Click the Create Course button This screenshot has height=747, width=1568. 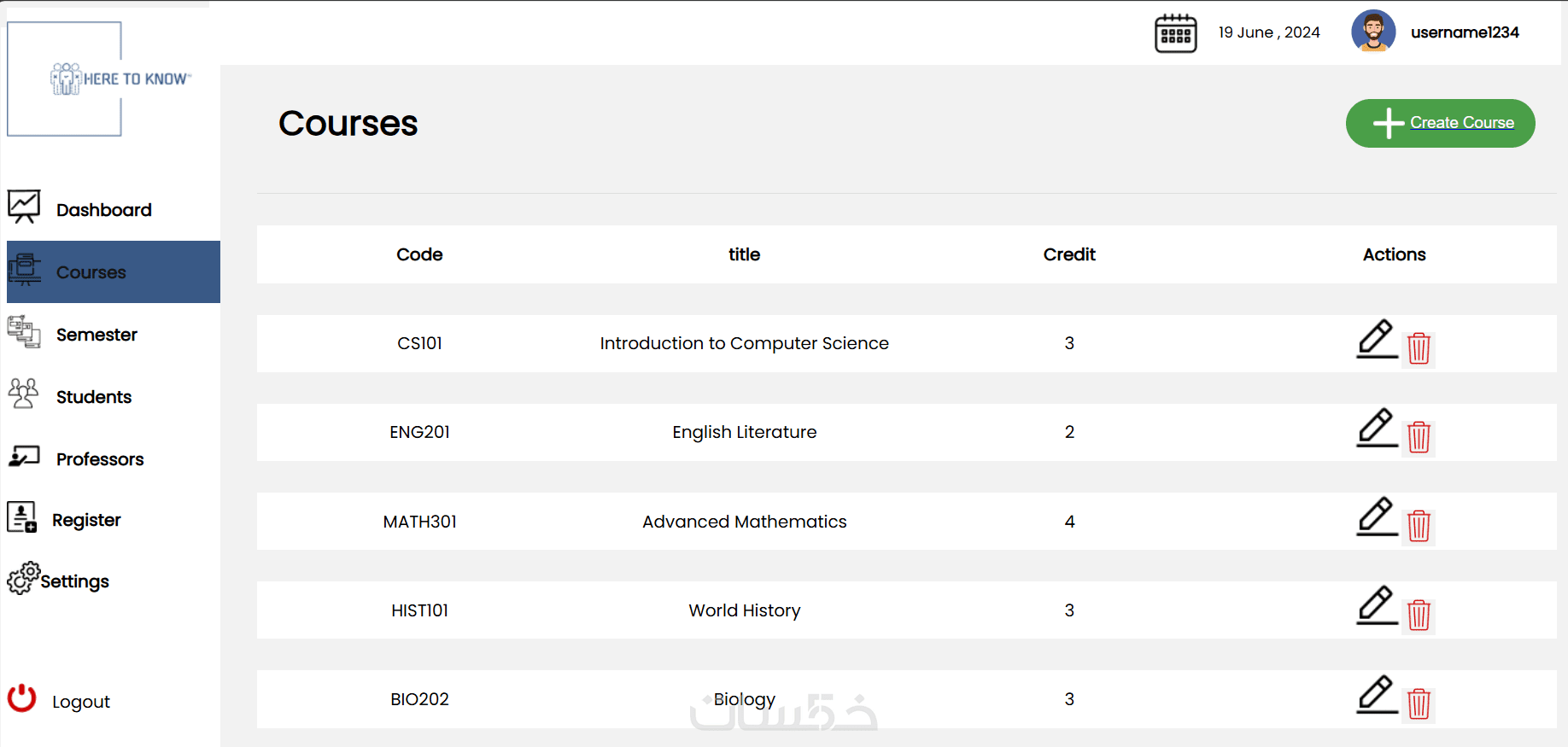(1440, 123)
